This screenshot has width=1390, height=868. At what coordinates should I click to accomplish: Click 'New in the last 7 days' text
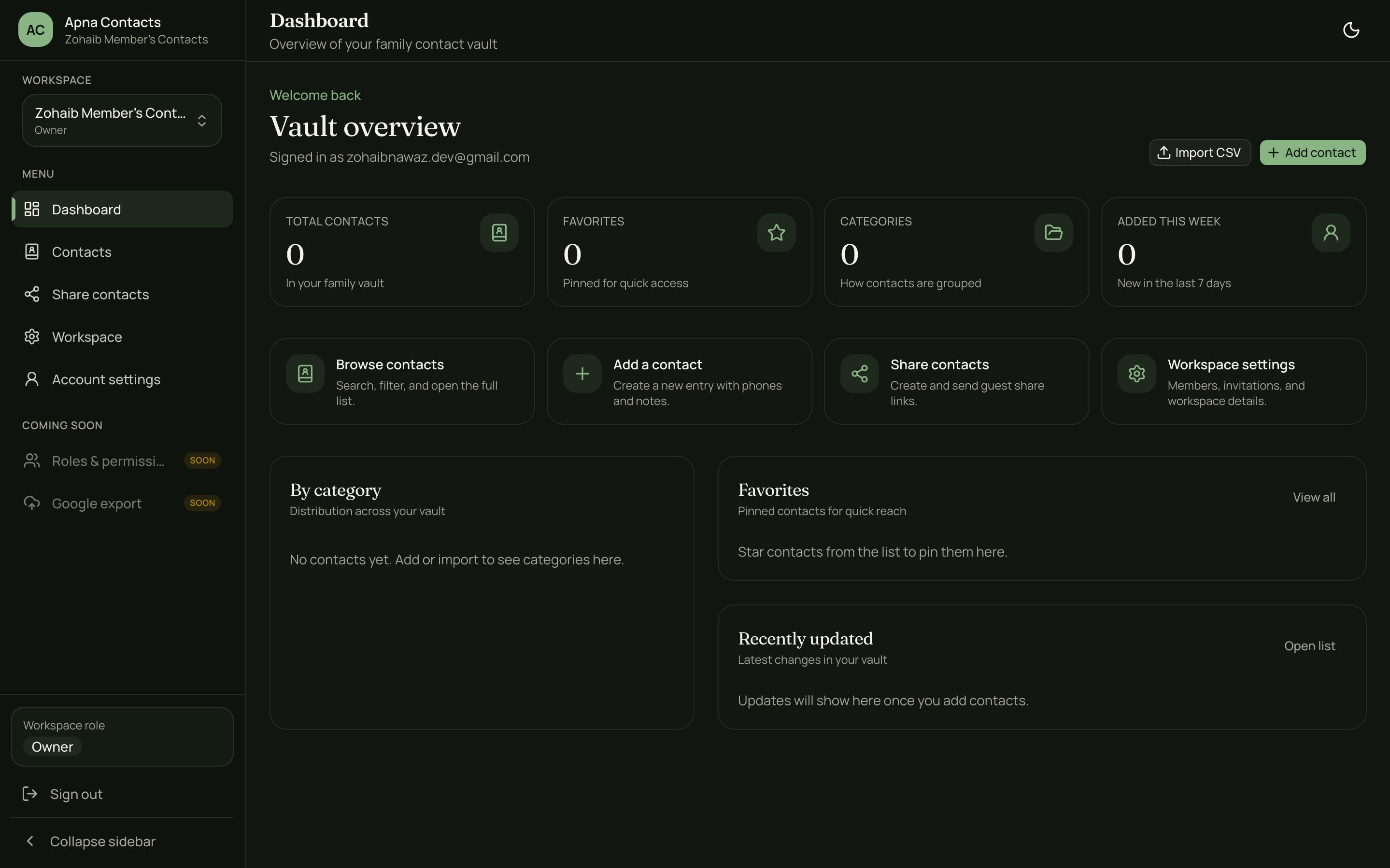tap(1174, 283)
